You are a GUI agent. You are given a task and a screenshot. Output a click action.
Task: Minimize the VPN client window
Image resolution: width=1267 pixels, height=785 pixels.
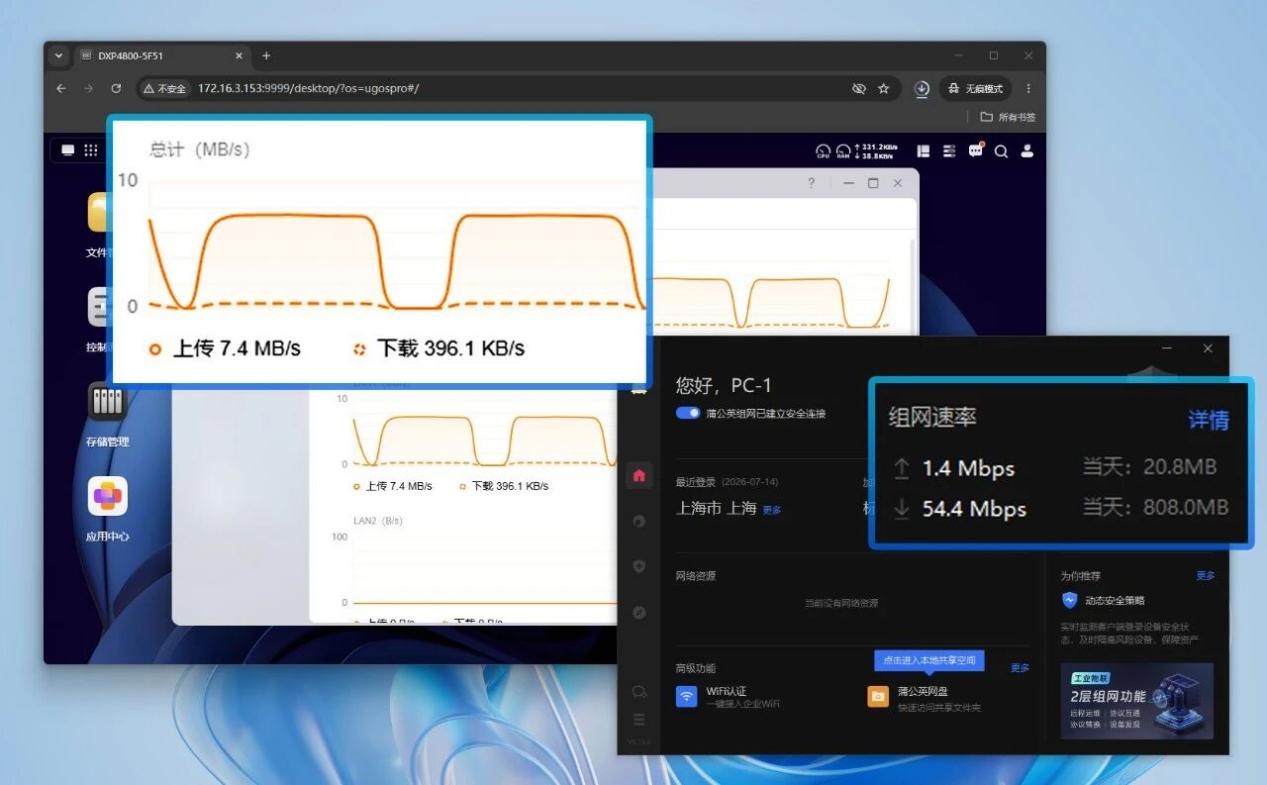pyautogui.click(x=1166, y=348)
